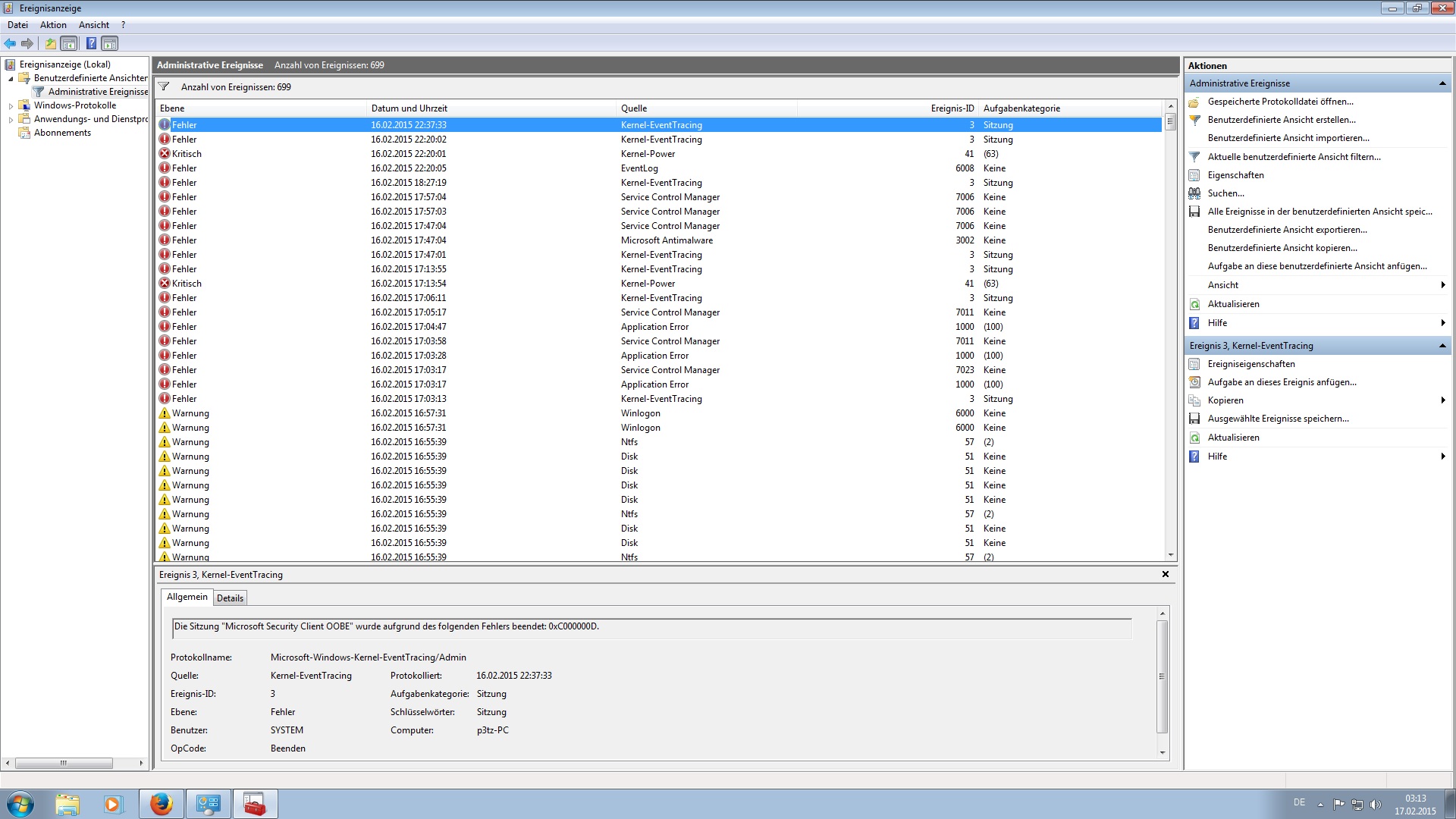1456x819 pixels.
Task: Expand Anwendungs- und Dienstprotokolle node
Action: pos(11,120)
